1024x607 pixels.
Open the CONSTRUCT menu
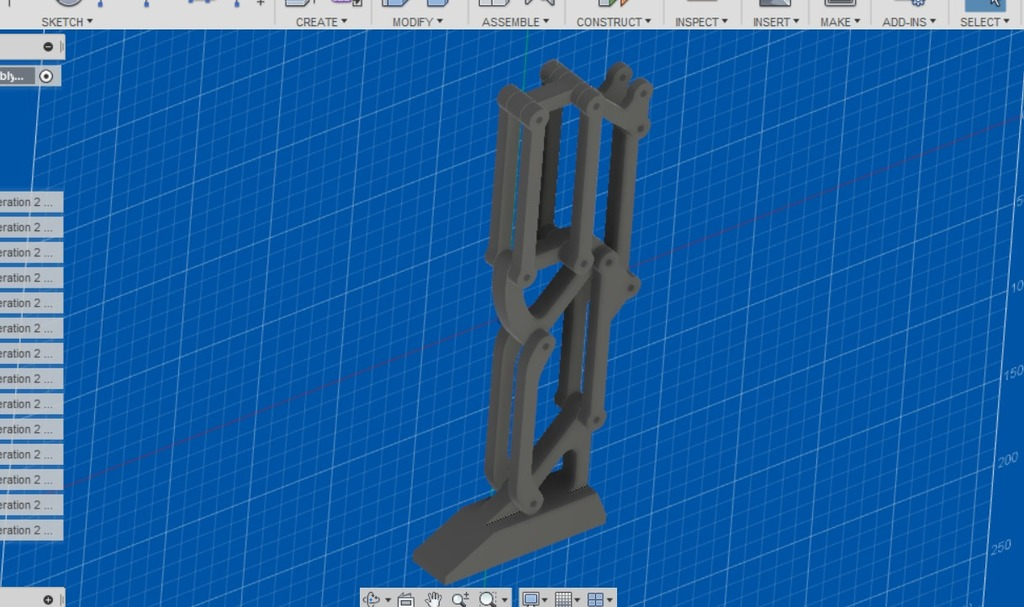pyautogui.click(x=613, y=22)
